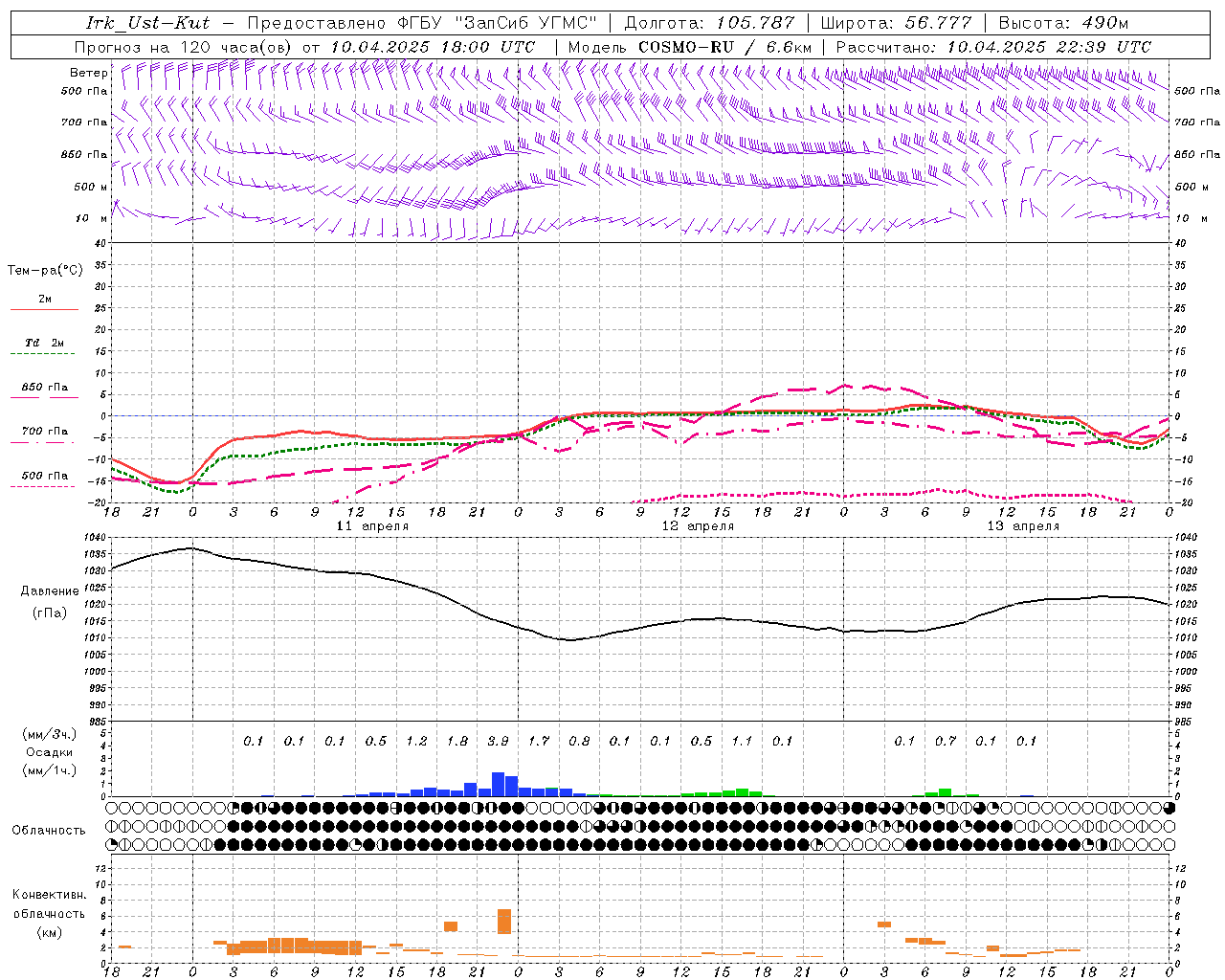
Task: Click the (км) unit under convective cloudiness label
Action: (49, 931)
